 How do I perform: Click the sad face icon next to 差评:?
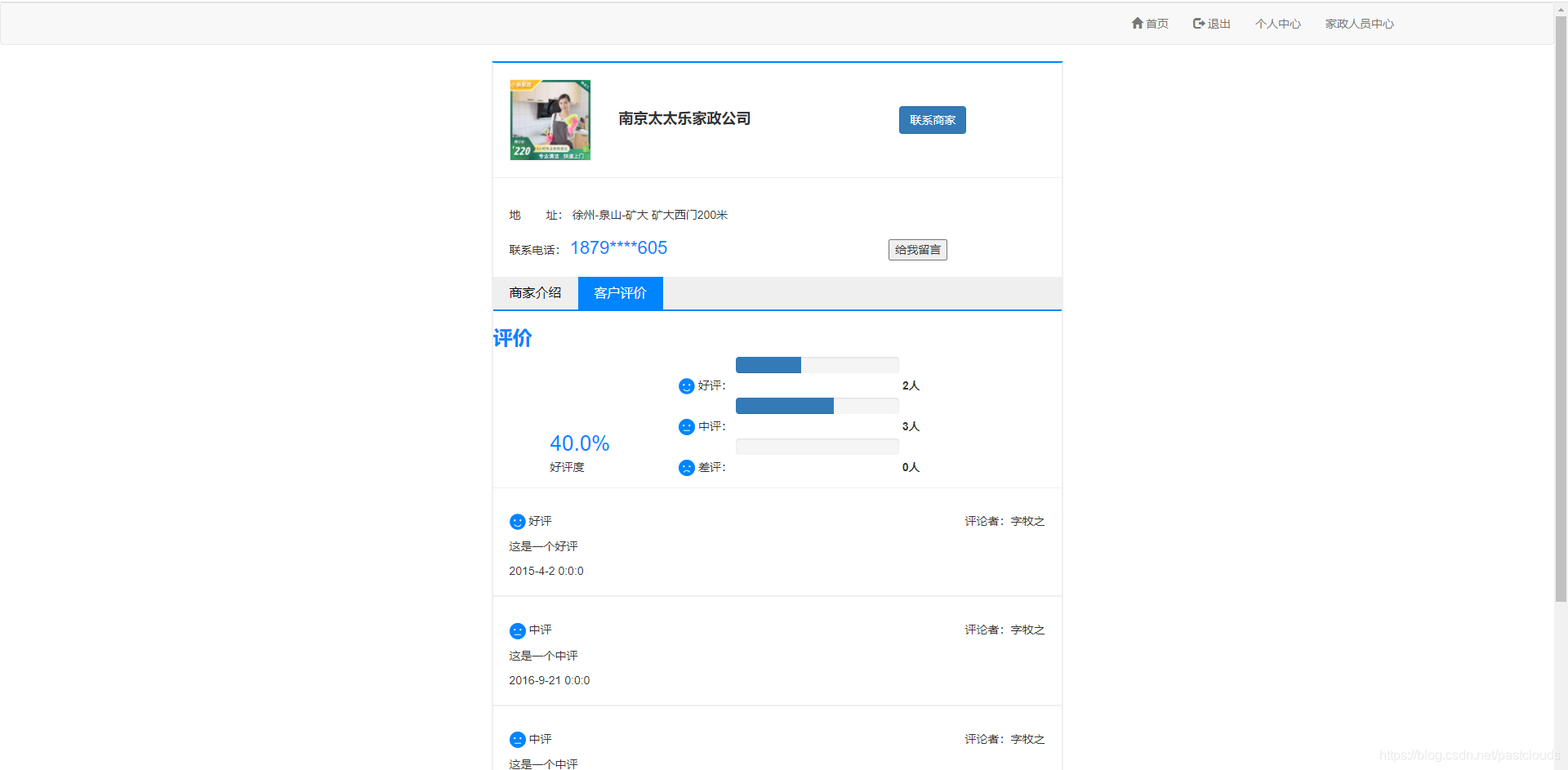coord(686,468)
